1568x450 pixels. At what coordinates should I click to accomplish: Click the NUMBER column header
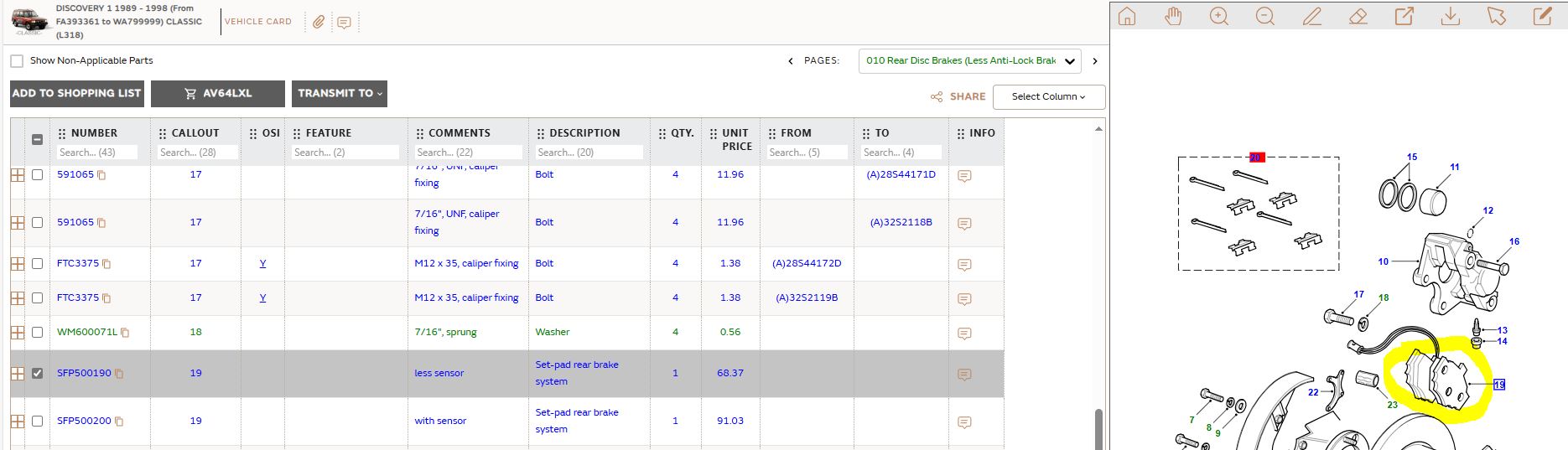(94, 133)
